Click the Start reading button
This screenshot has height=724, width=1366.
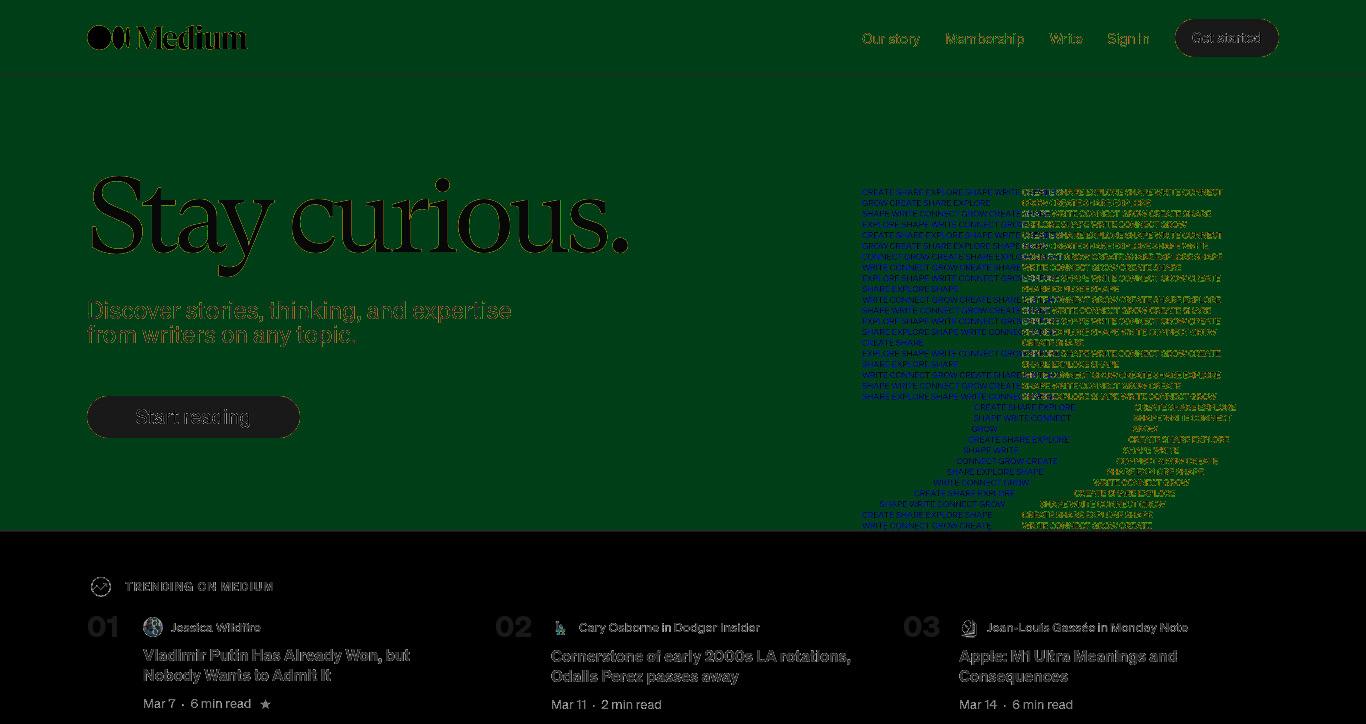[193, 417]
